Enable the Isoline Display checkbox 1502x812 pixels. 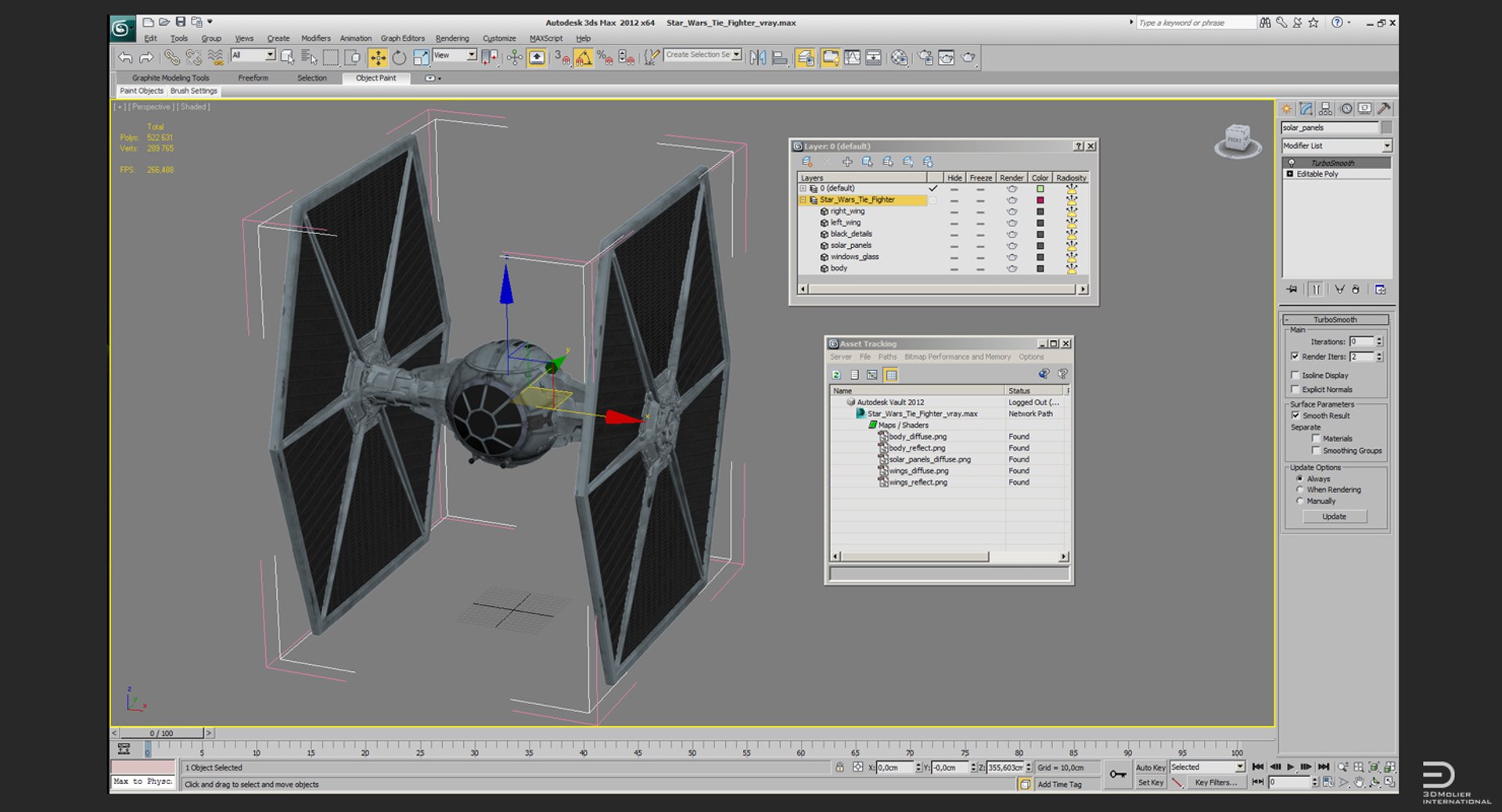tap(1295, 375)
